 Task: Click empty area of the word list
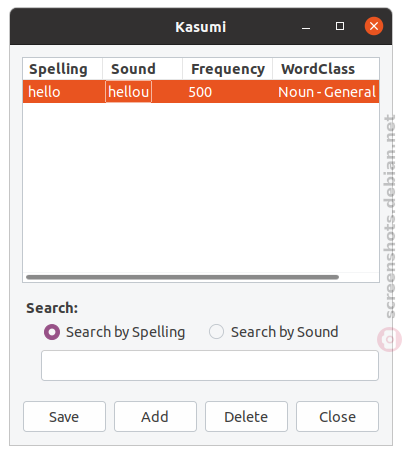pos(201,187)
